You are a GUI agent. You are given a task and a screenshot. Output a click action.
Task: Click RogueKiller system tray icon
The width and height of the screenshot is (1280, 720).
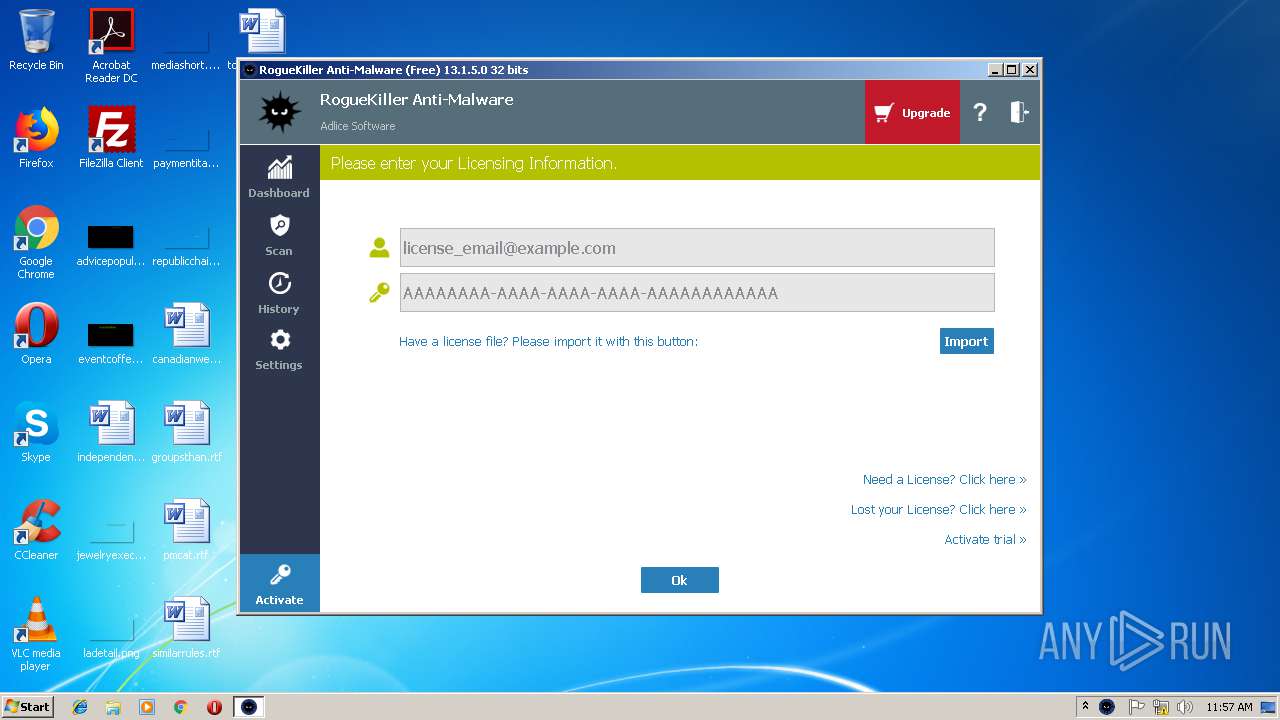[1107, 706]
